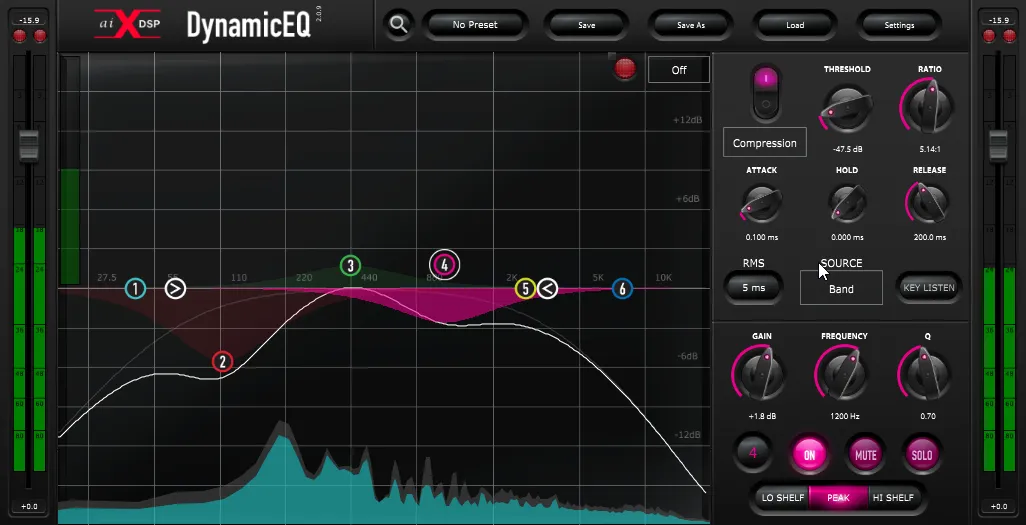Select EQ band 4 pink node
The width and height of the screenshot is (1026, 525).
pyautogui.click(x=444, y=265)
